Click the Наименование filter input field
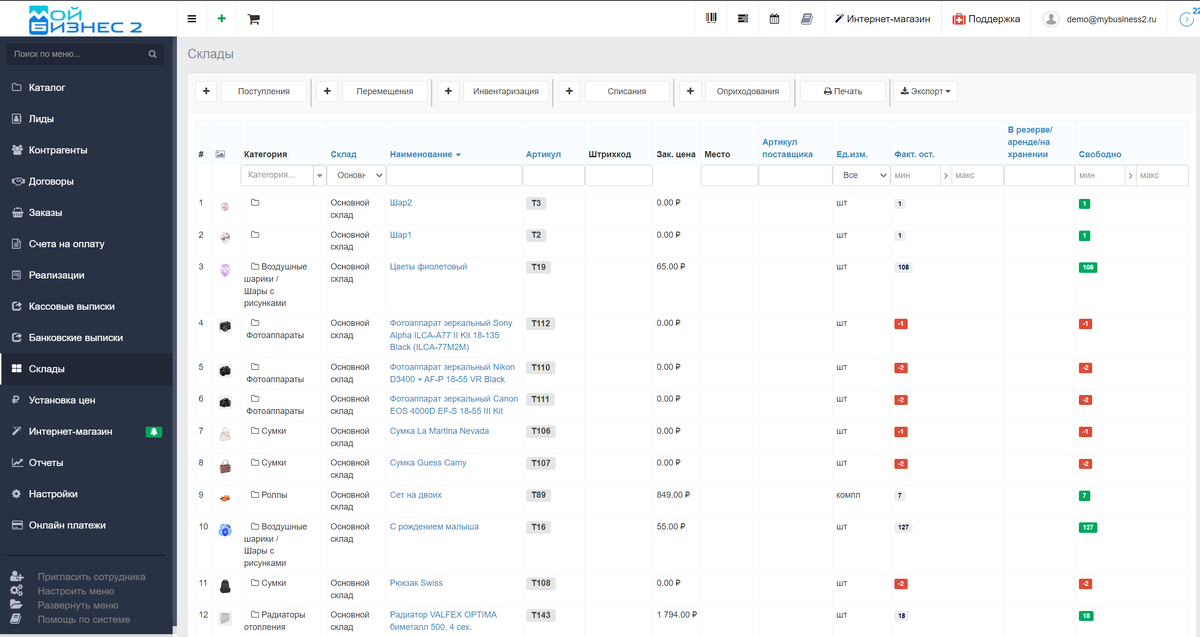1200x637 pixels. click(455, 175)
